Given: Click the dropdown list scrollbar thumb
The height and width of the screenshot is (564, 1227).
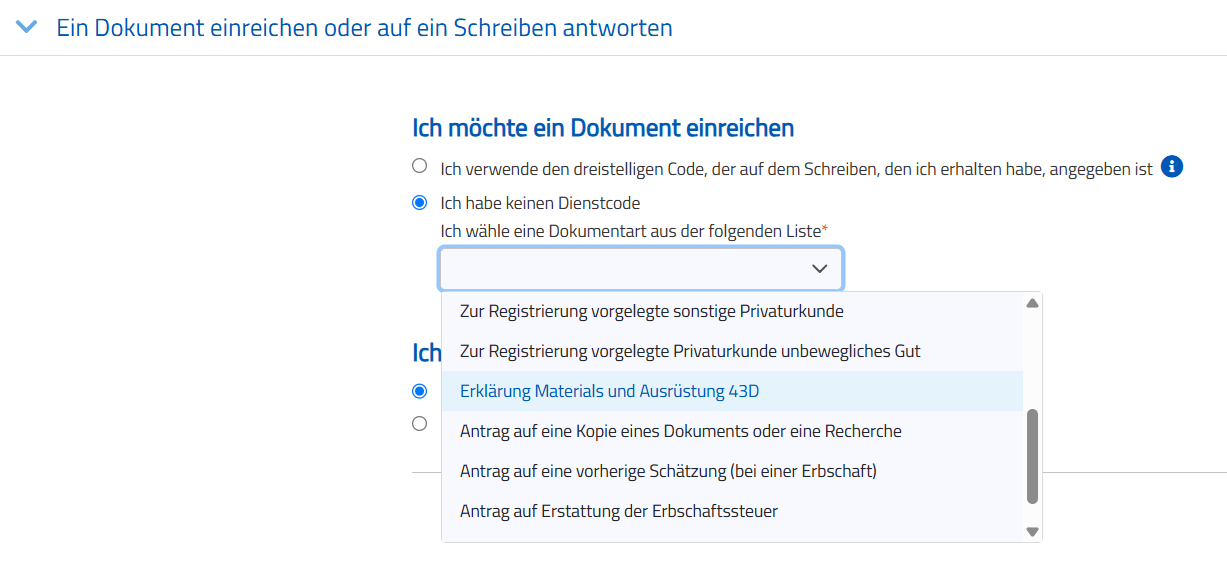Looking at the screenshot, I should (1033, 455).
